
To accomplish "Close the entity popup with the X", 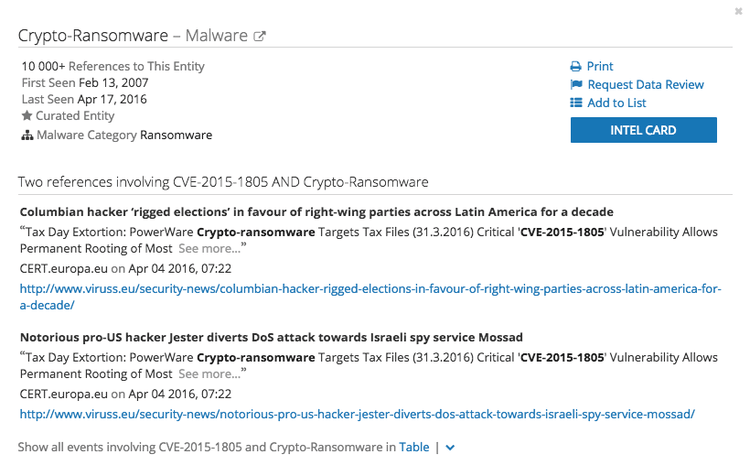I will pos(738,10).
